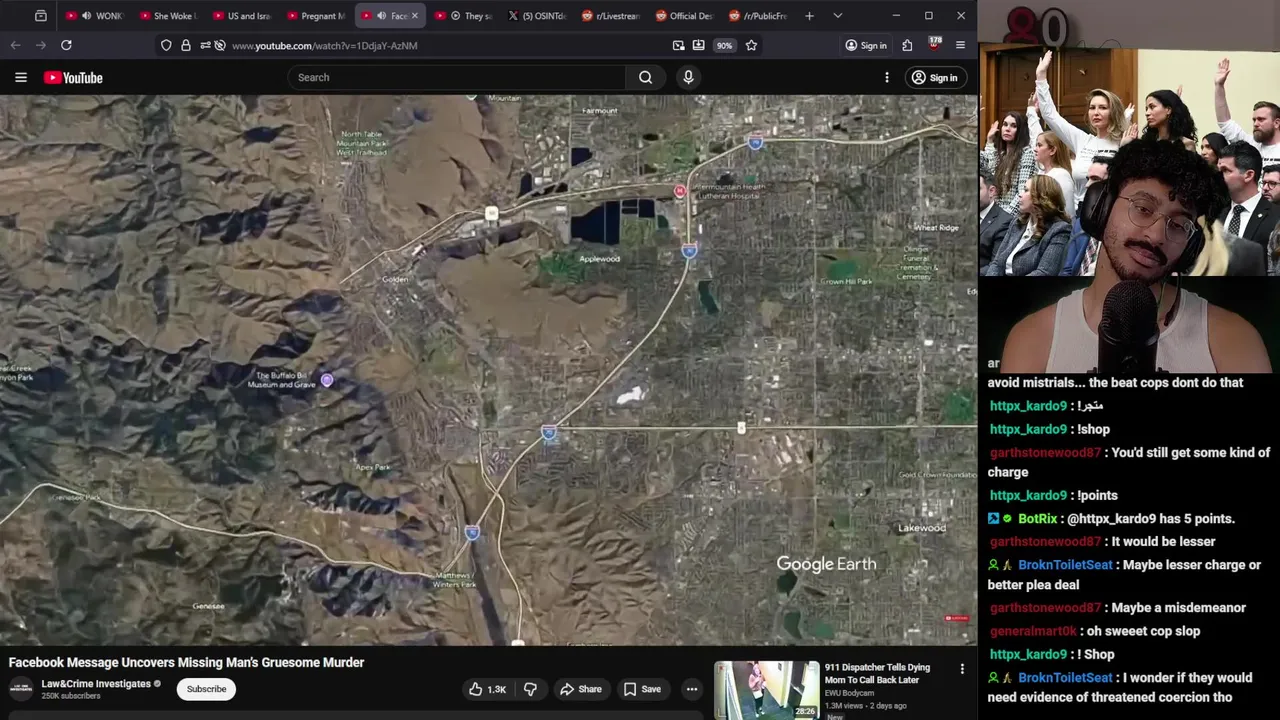Screen dimensions: 1280x720
Task: Click YouTube Sign in button in header
Action: click(934, 77)
